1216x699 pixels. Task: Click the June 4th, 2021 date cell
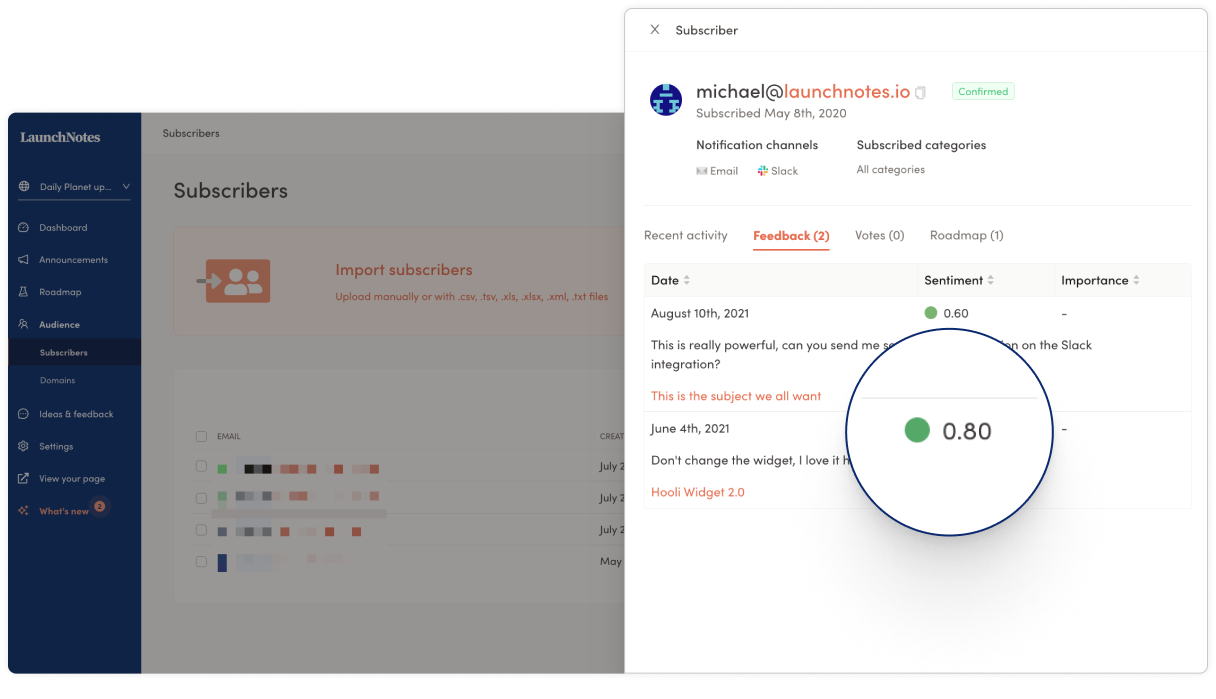point(690,428)
